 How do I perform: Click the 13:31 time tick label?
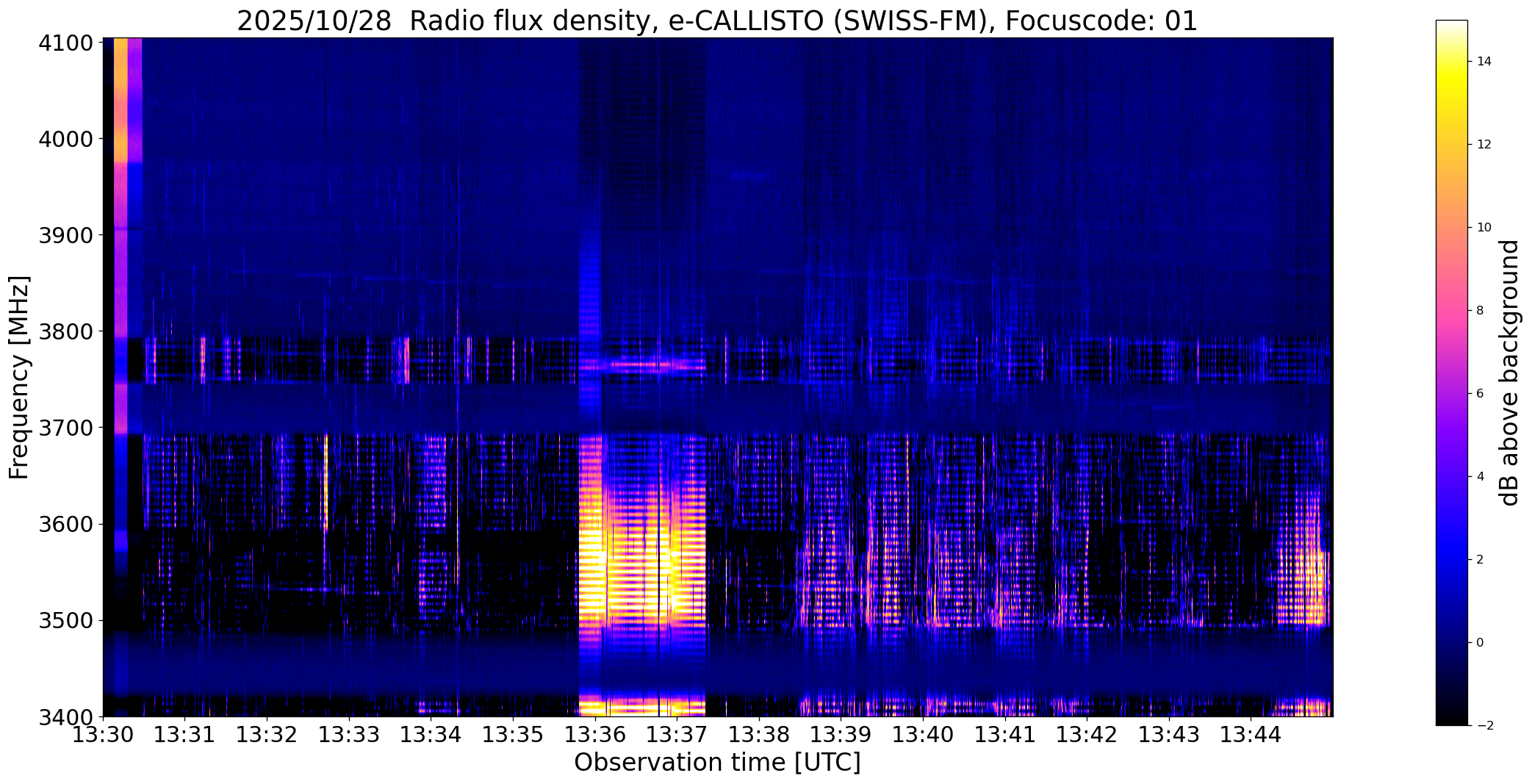(x=185, y=735)
